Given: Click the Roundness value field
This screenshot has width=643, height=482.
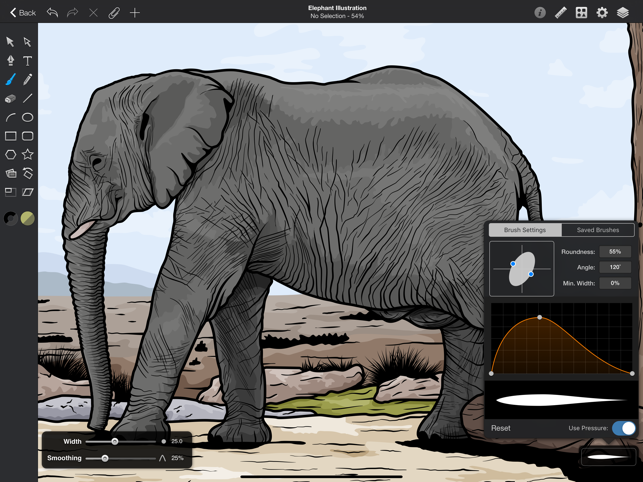Looking at the screenshot, I should [x=615, y=252].
